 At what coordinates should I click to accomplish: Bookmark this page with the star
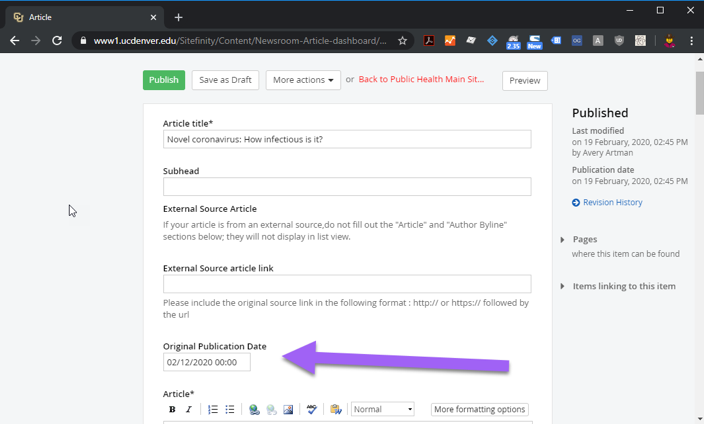tap(402, 41)
